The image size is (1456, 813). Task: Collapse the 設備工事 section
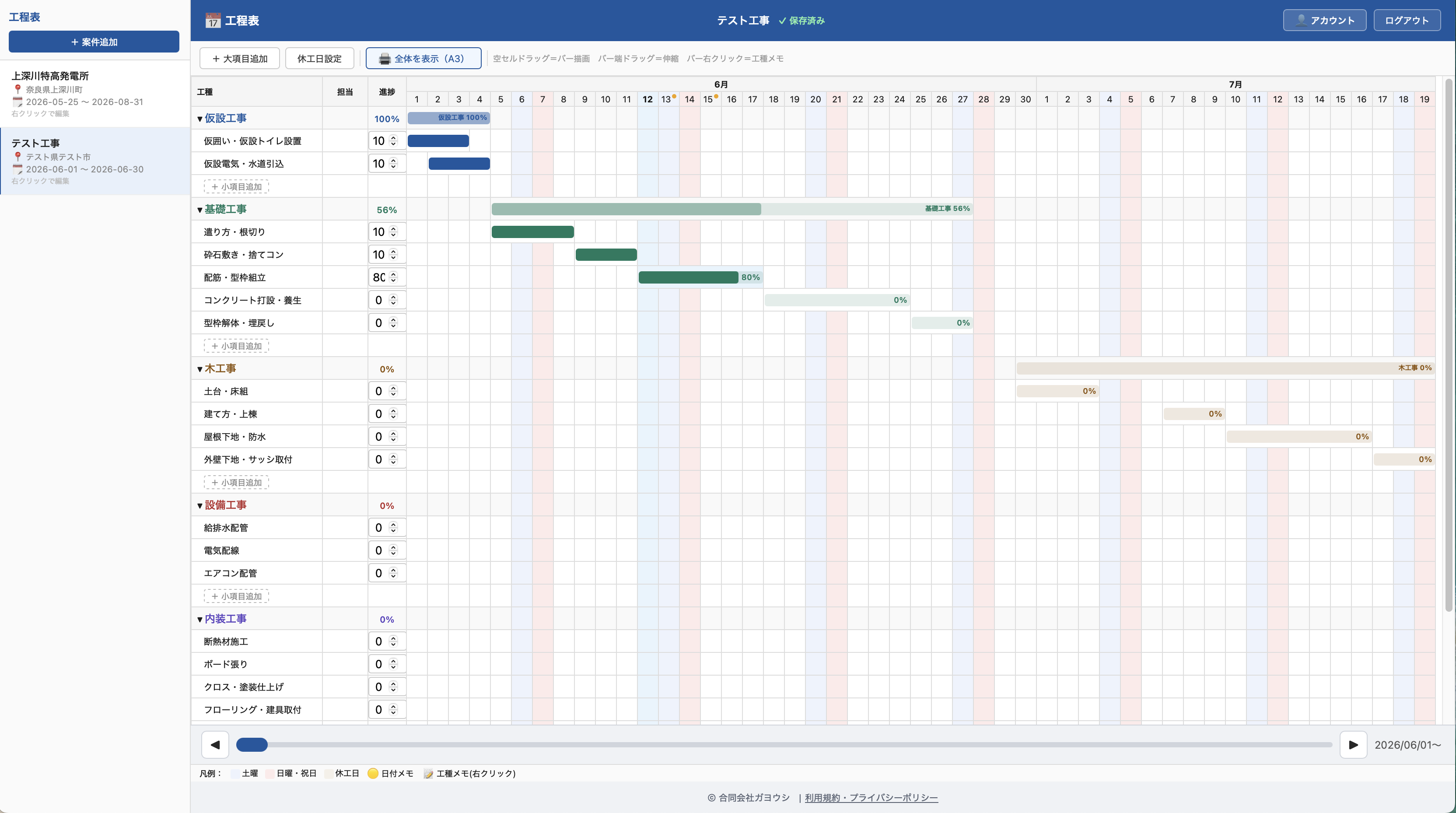(x=199, y=505)
